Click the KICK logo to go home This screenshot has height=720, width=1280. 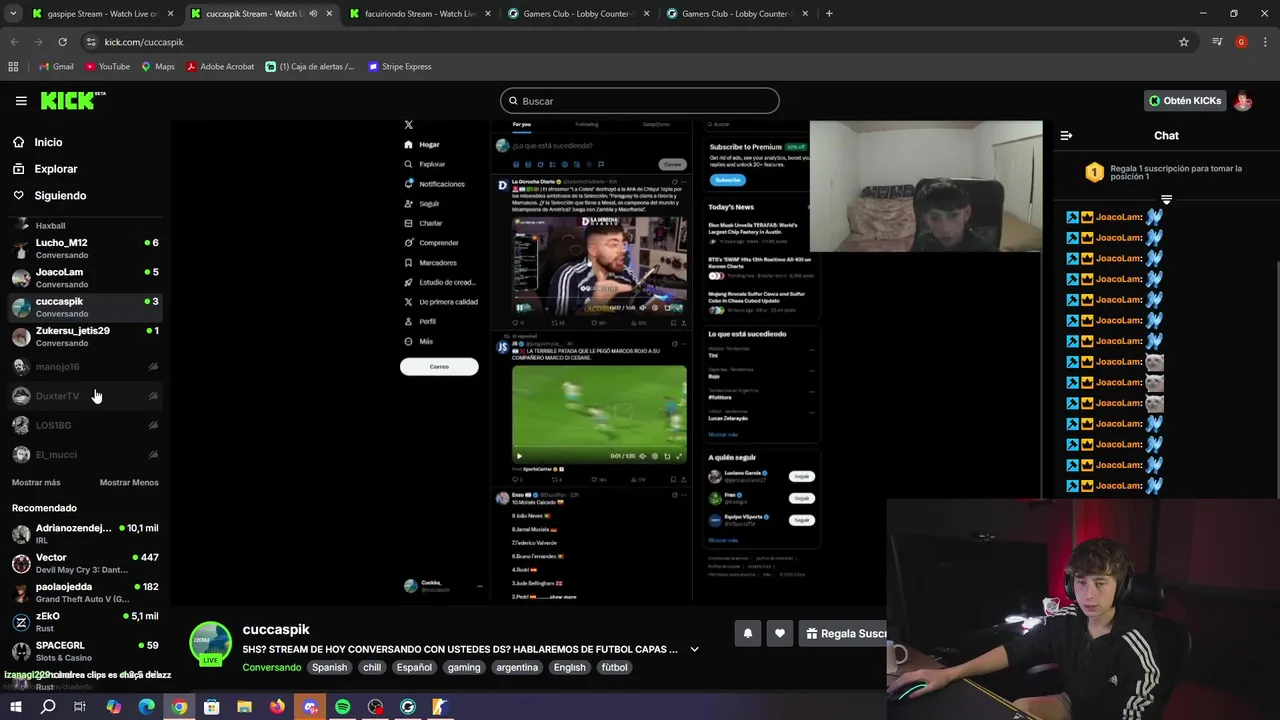click(x=72, y=100)
